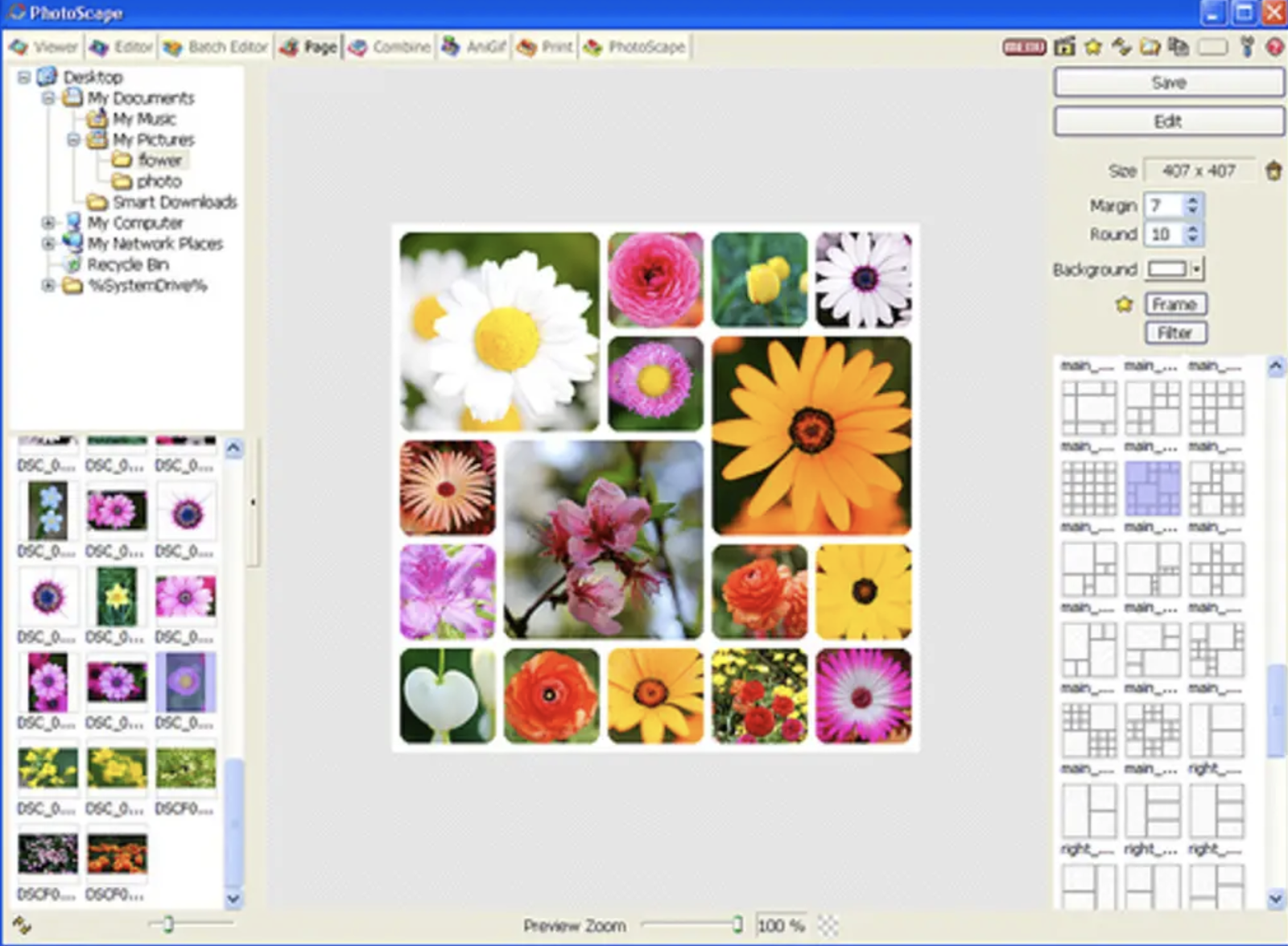Click the refresh icon at bottom-left corner
The width and height of the screenshot is (1288, 946).
pyautogui.click(x=21, y=926)
